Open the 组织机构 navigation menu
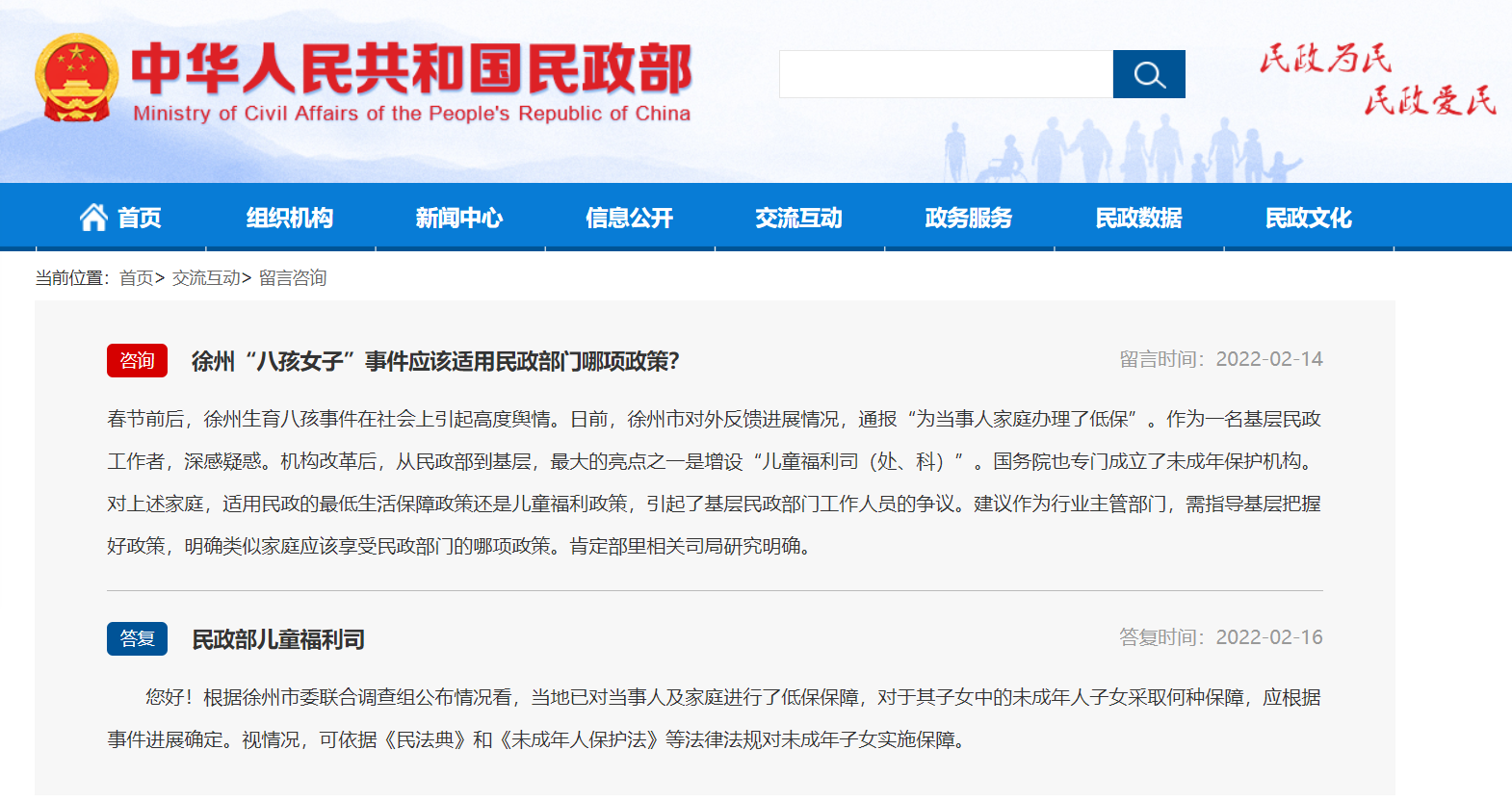Screen dimensions: 1512x802 (x=289, y=218)
